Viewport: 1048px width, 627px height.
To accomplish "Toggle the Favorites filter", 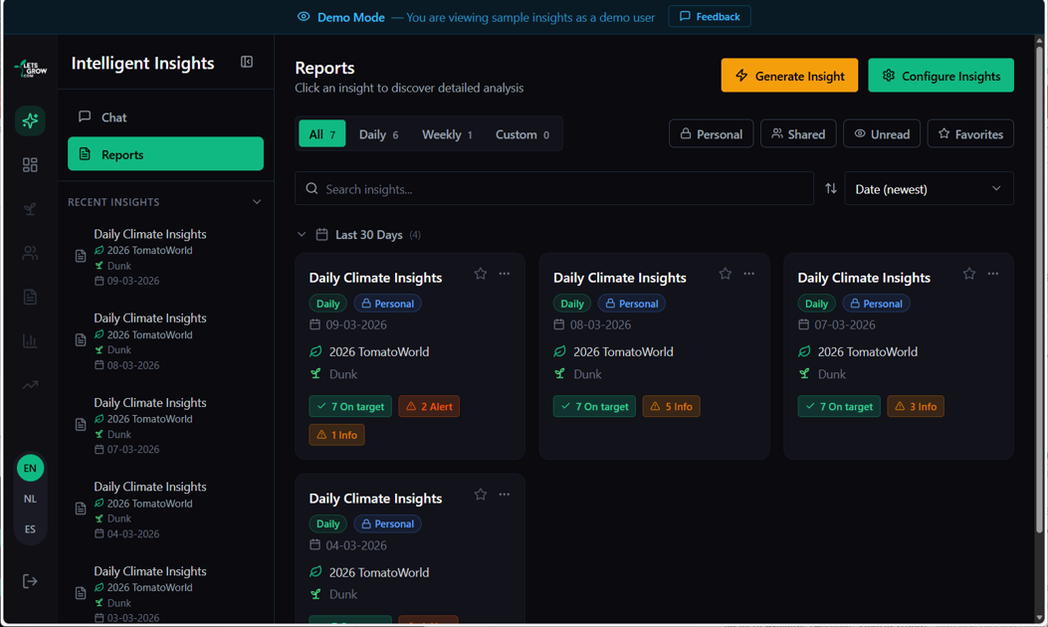I will (970, 134).
